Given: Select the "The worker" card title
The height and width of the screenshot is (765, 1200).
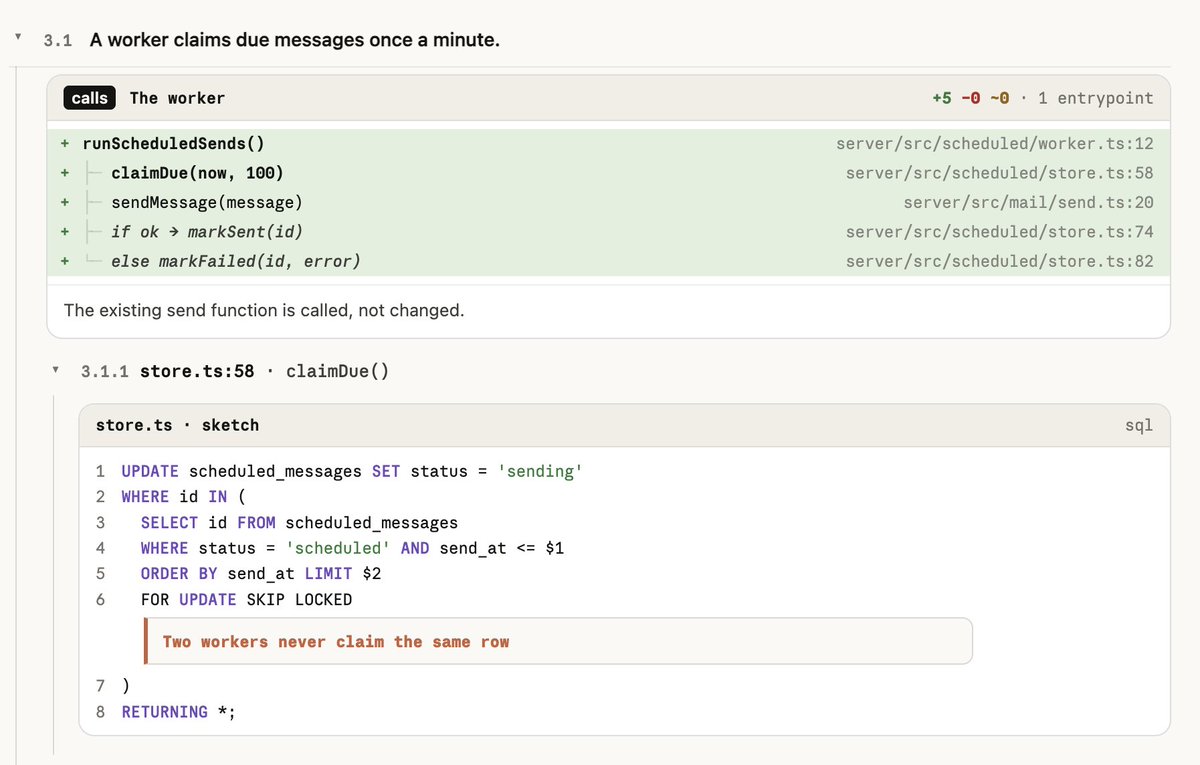Looking at the screenshot, I should [x=177, y=98].
